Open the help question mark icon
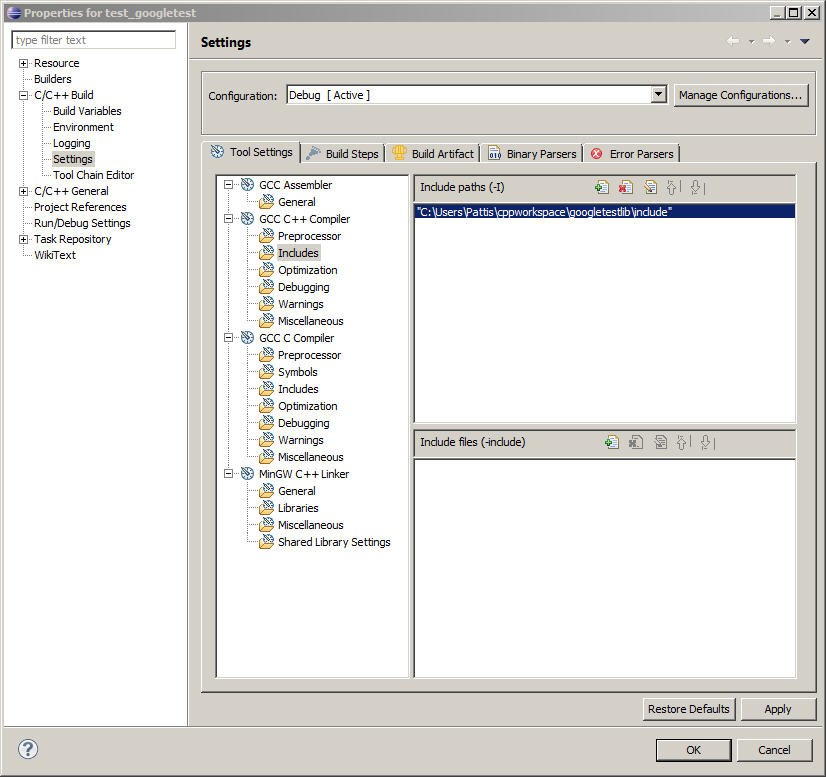The image size is (826, 777). [x=28, y=749]
